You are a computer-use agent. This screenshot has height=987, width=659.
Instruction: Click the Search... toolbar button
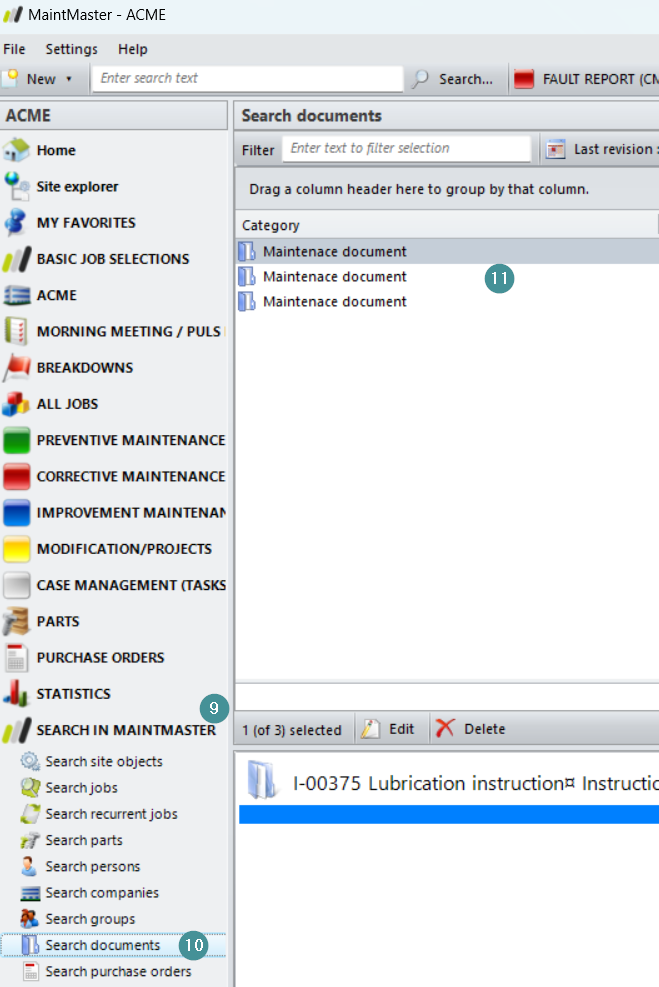pos(454,79)
